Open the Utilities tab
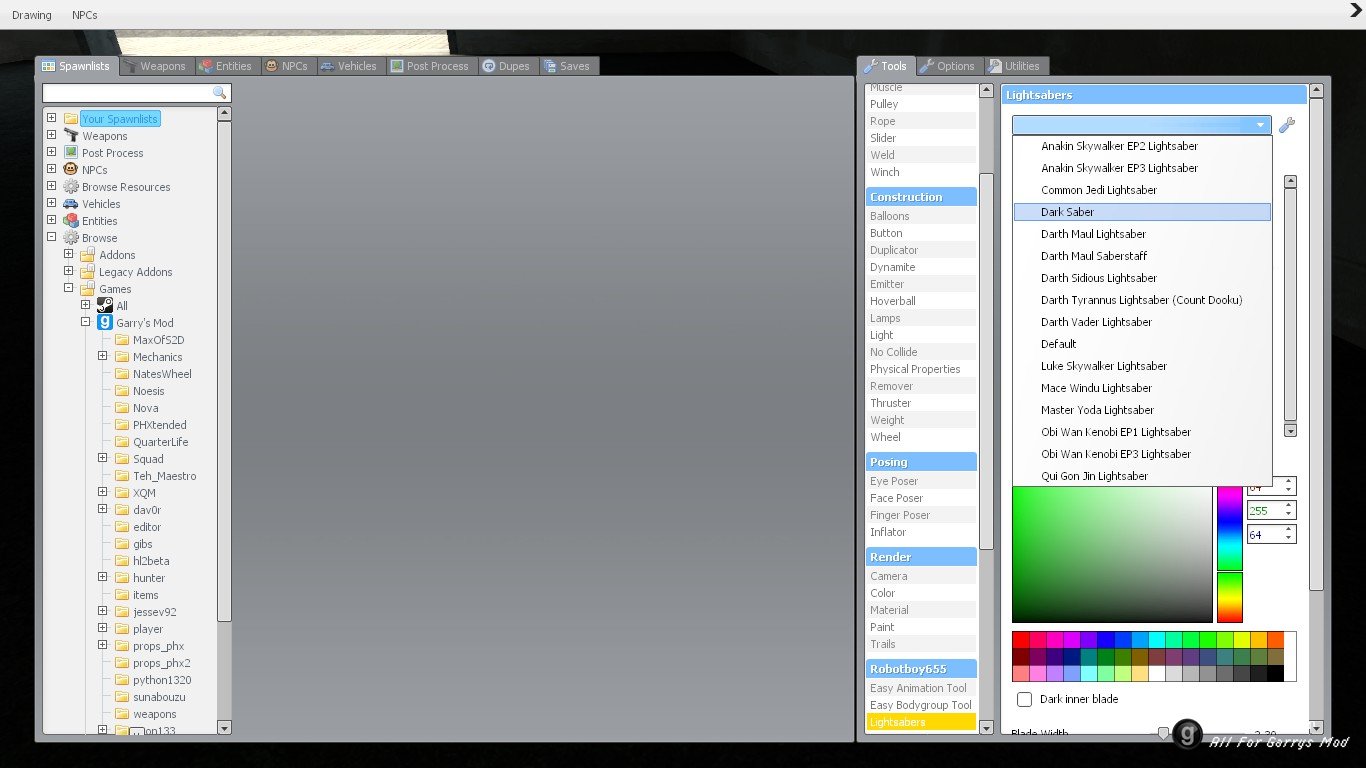 point(1015,66)
